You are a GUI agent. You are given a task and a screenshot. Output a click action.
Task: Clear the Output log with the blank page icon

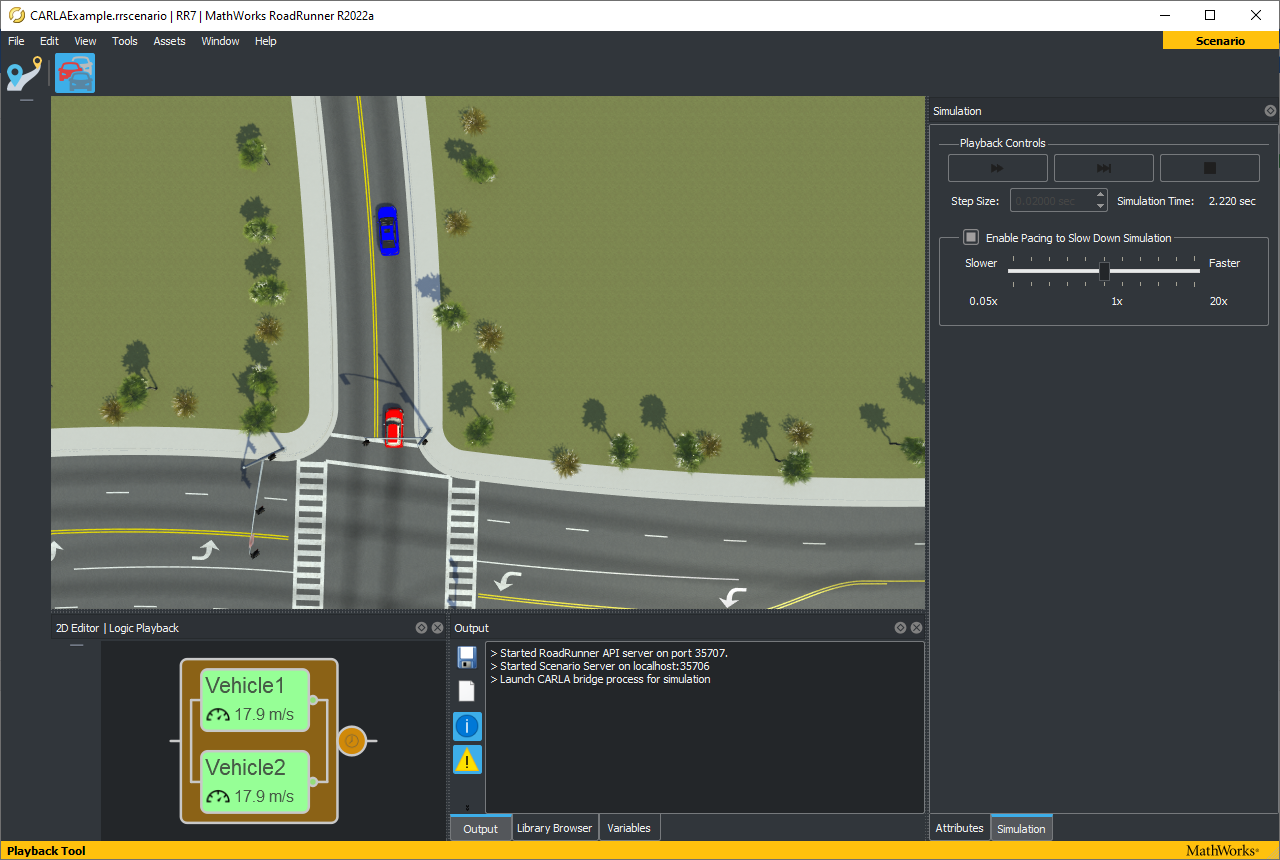466,690
